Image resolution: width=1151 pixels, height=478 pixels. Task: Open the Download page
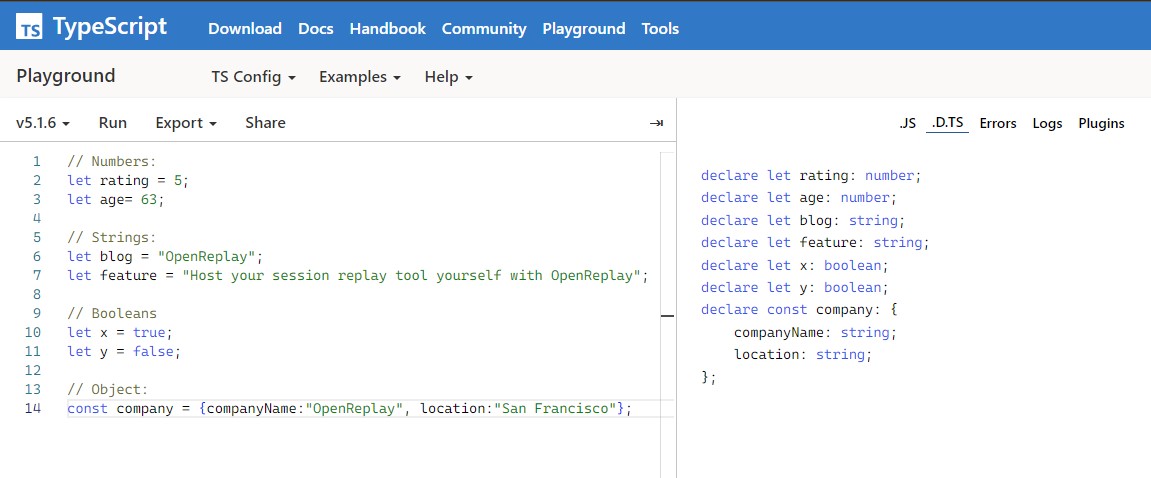click(x=244, y=29)
